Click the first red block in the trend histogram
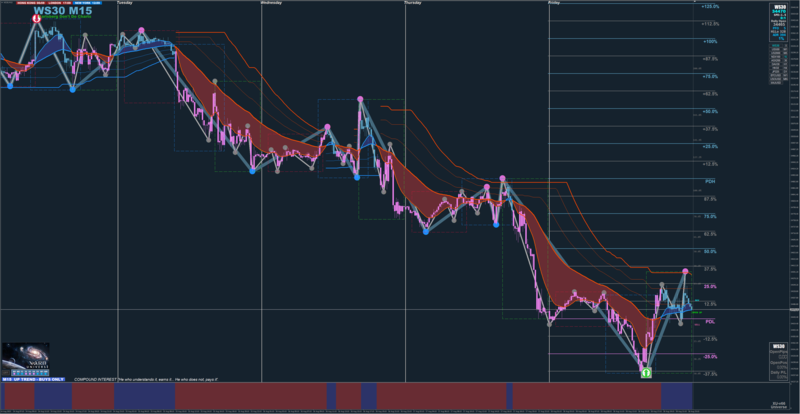Screen dimensions: 800x414 pos(18,396)
